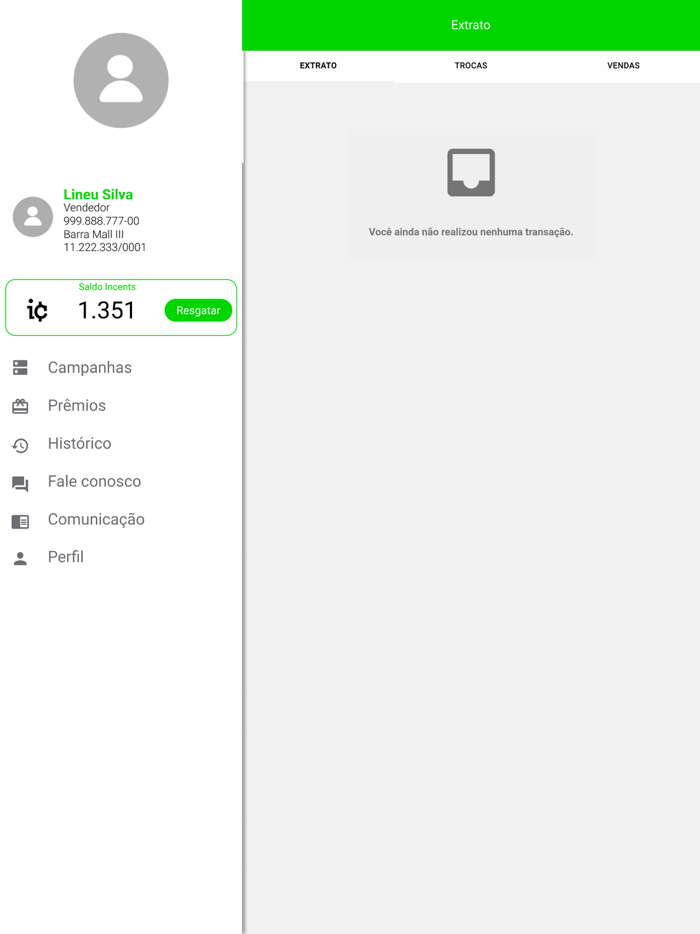This screenshot has width=700, height=934.
Task: Click the Lineu Silva name link
Action: pyautogui.click(x=98, y=194)
